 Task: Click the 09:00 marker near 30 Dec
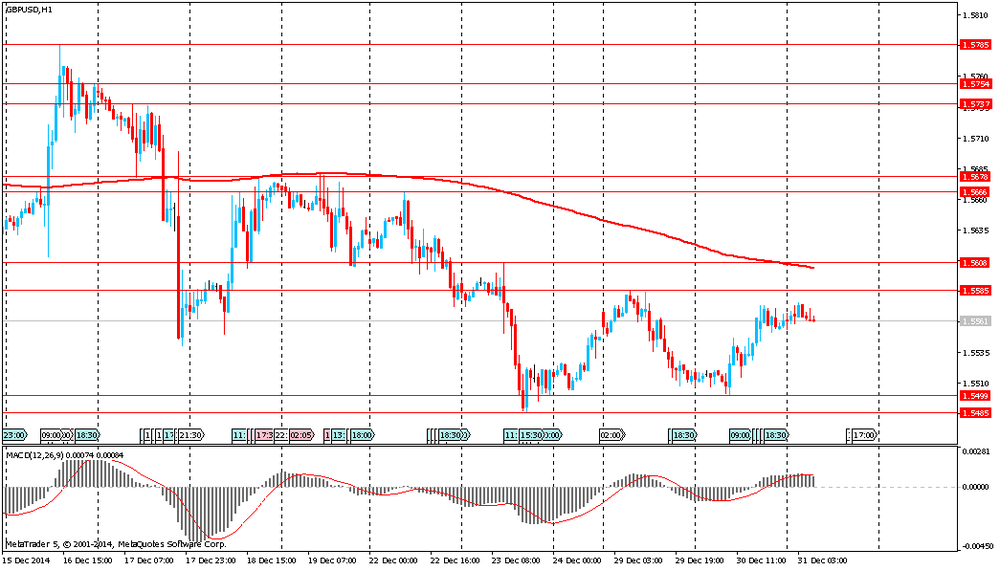(x=740, y=435)
